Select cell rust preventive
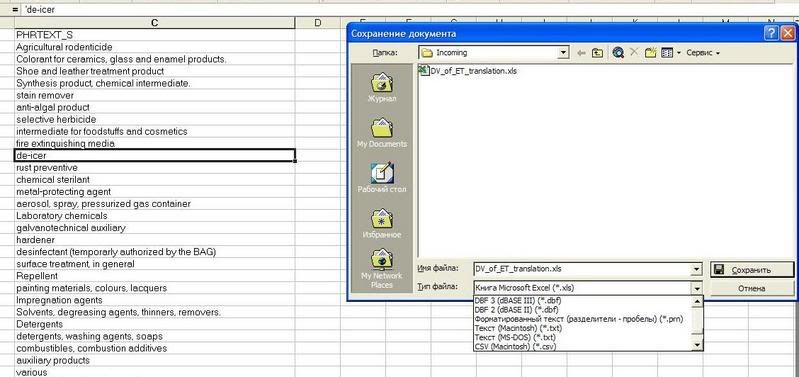The width and height of the screenshot is (799, 377). pos(154,168)
